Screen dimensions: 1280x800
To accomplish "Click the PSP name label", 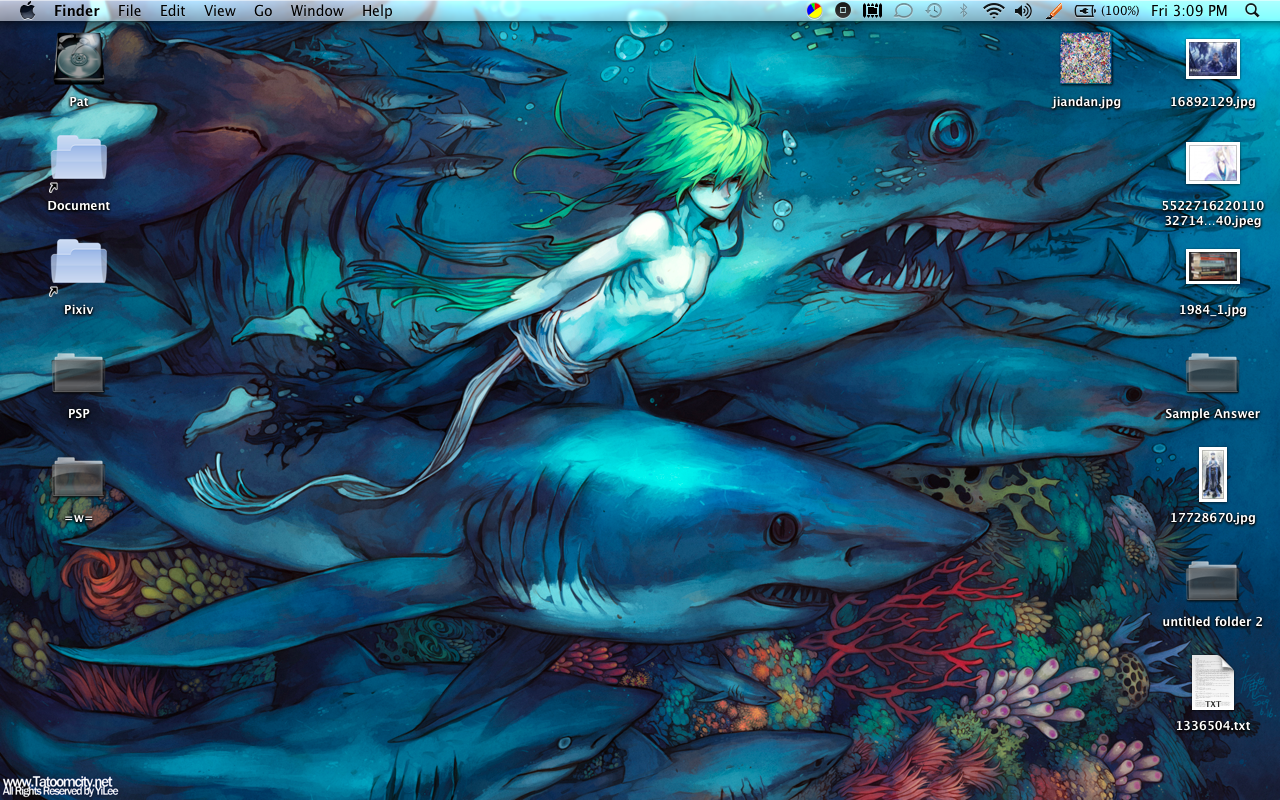I will (79, 414).
